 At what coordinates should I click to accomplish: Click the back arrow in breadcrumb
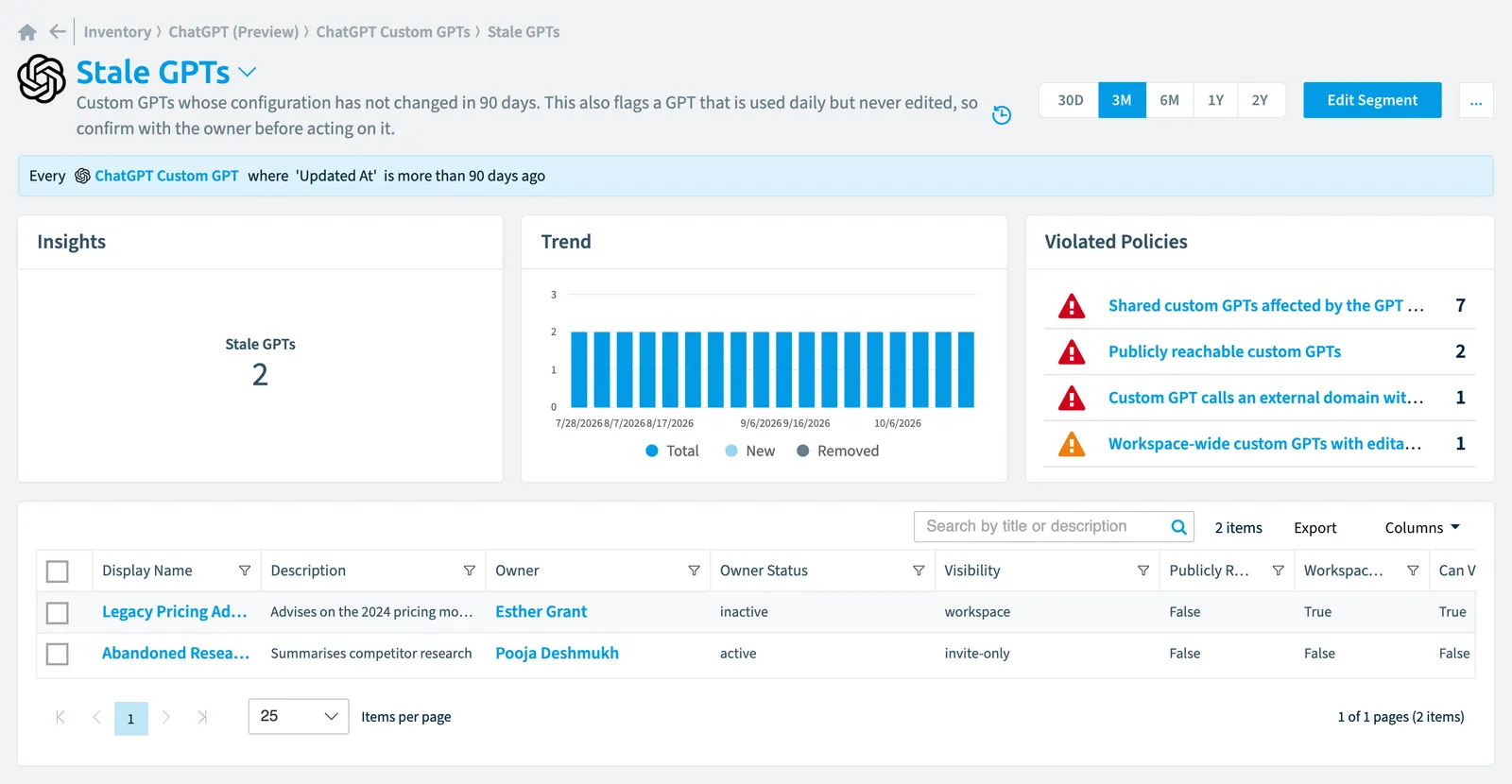click(x=58, y=32)
